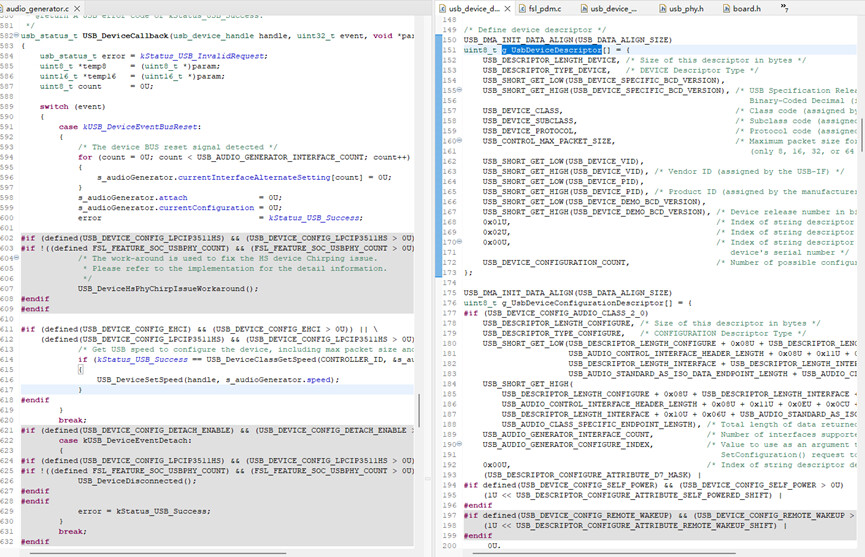The height and width of the screenshot is (557, 865).
Task: Click the selected g_UsbDeviceDescriptor identifier
Action: point(551,50)
